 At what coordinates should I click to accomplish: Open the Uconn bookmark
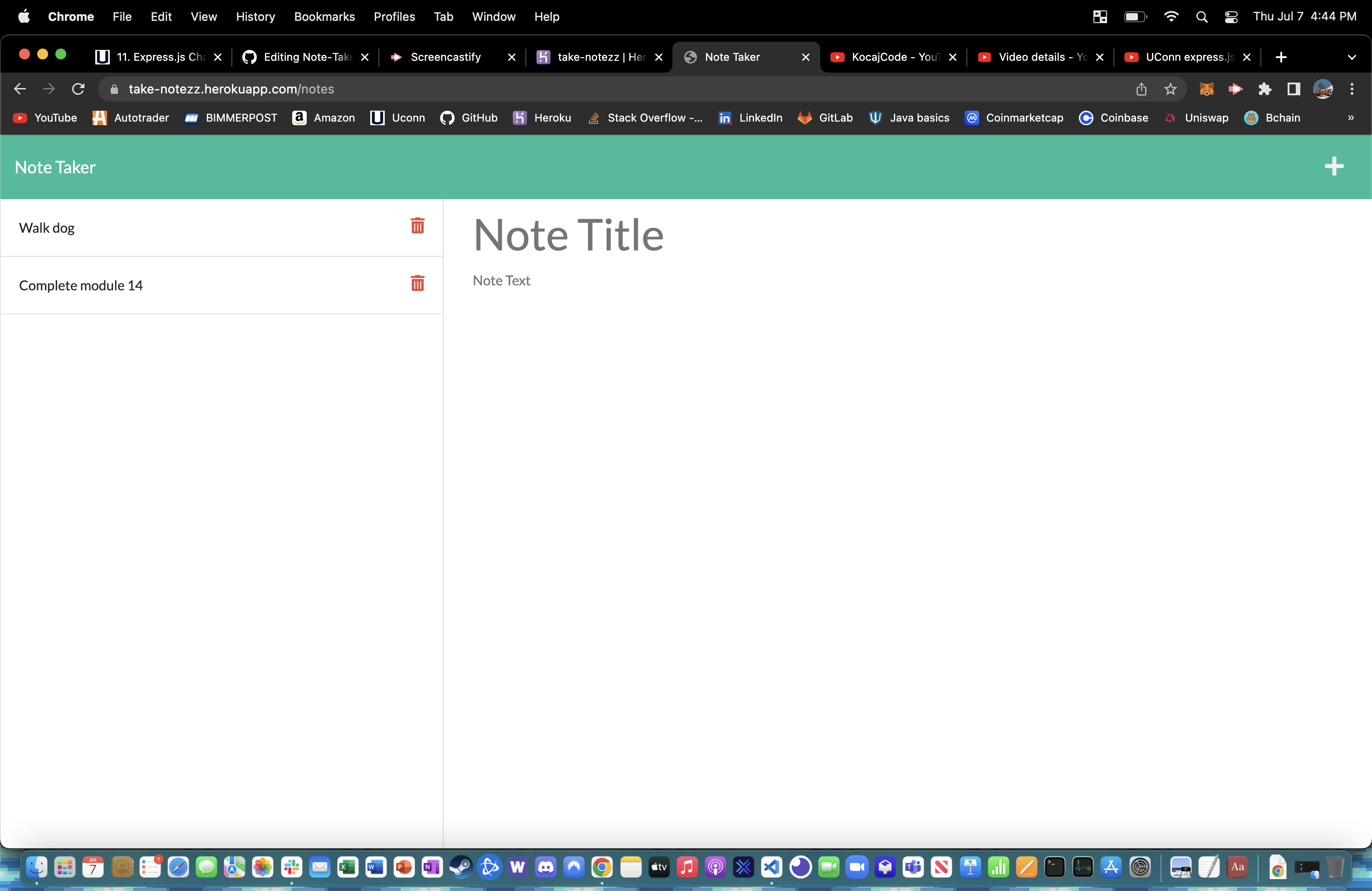click(398, 117)
